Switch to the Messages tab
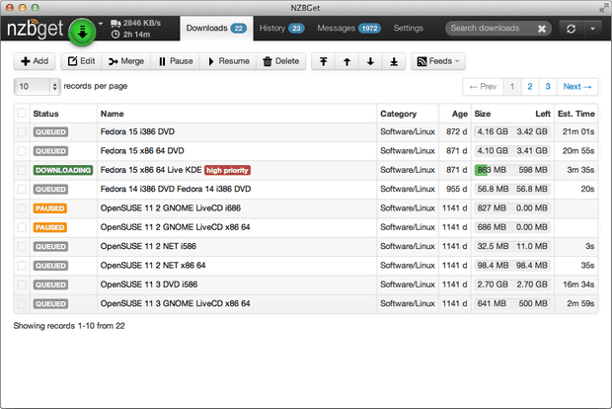This screenshot has height=409, width=612. (x=349, y=28)
